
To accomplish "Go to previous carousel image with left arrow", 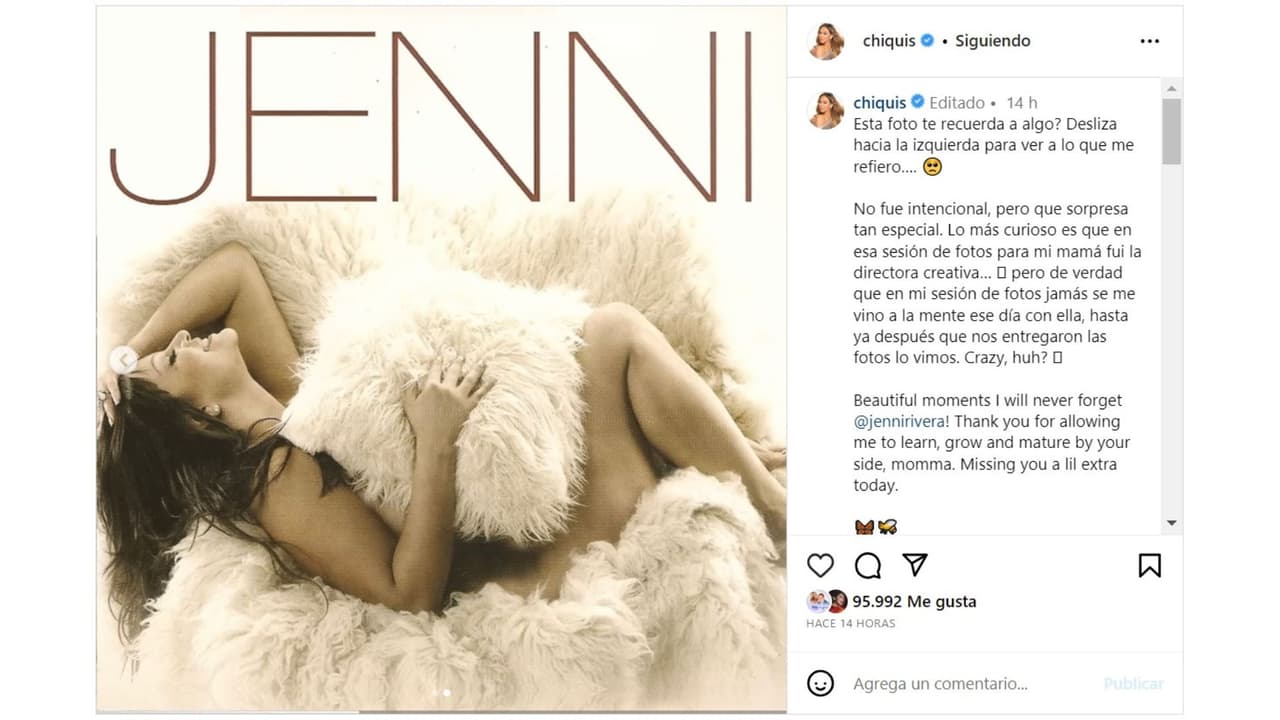I will [124, 360].
